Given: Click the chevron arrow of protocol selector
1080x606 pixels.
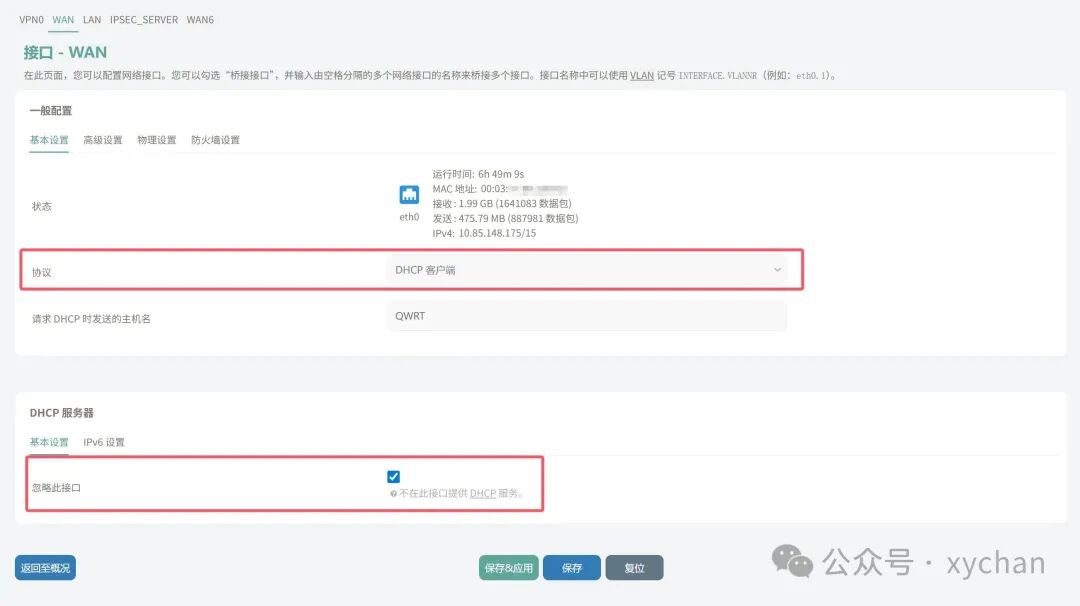Looking at the screenshot, I should click(777, 270).
